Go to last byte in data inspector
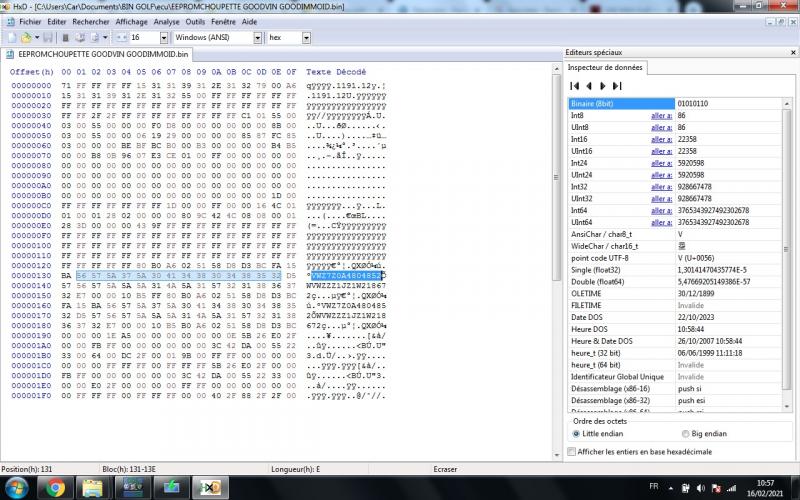Viewport: 800px width, 500px height. [617, 86]
